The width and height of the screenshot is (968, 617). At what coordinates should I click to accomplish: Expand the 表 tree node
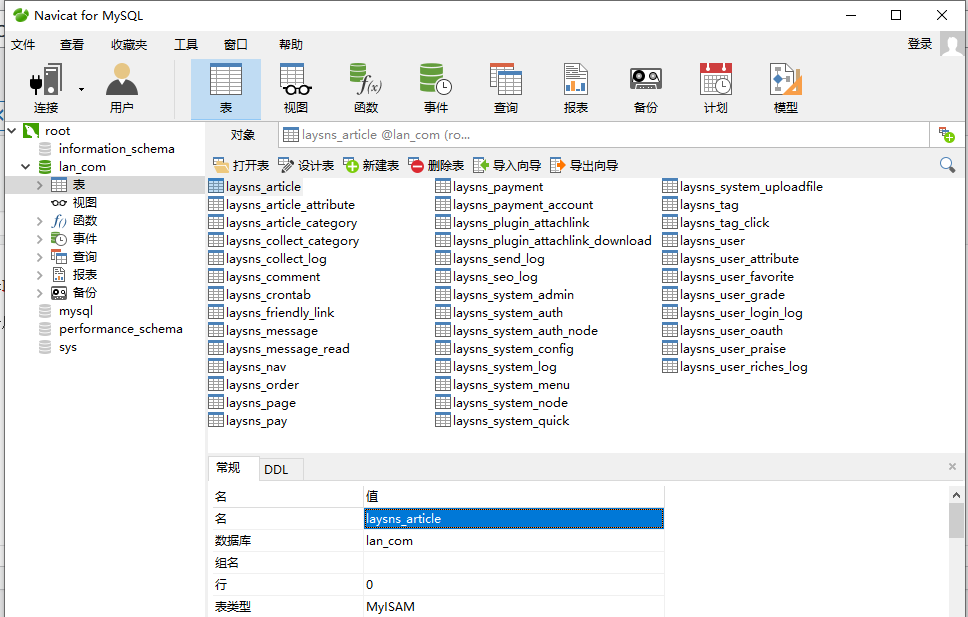(x=40, y=185)
